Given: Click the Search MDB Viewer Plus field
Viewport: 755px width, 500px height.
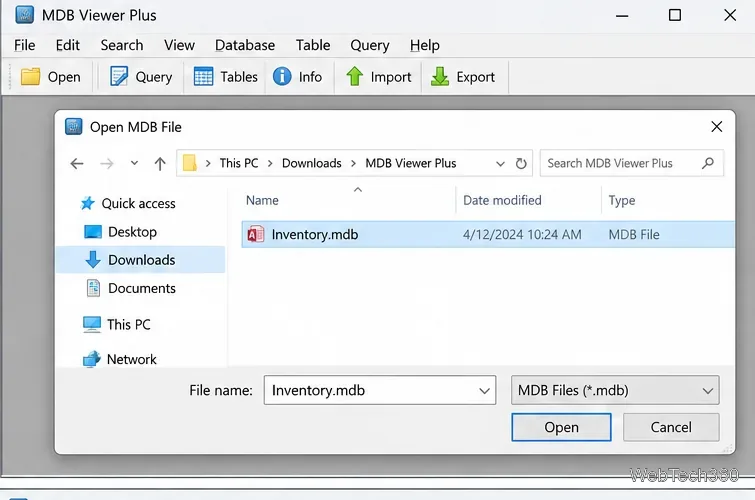Looking at the screenshot, I should [632, 163].
